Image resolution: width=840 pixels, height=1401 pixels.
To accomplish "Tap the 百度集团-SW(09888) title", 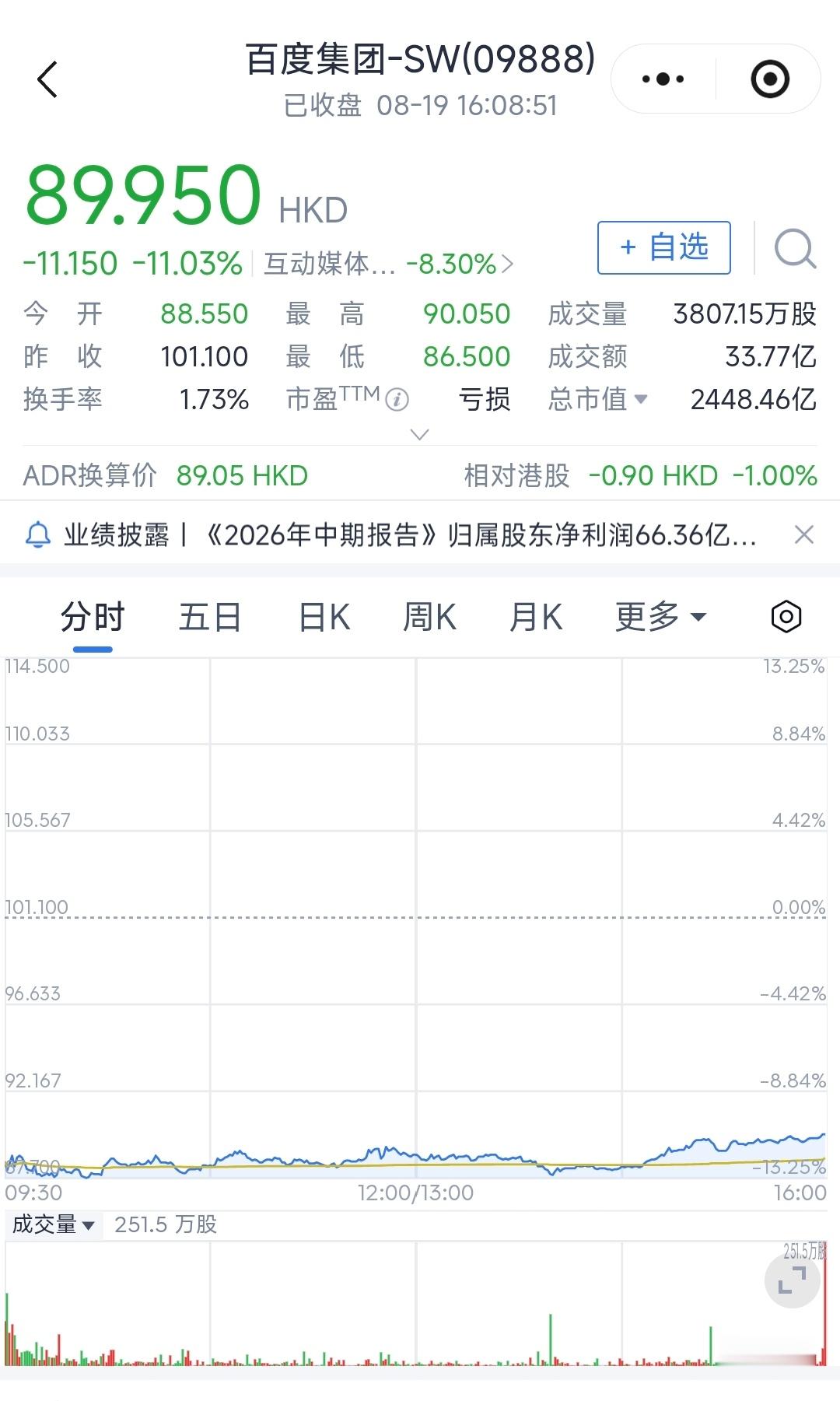I will coord(420,59).
